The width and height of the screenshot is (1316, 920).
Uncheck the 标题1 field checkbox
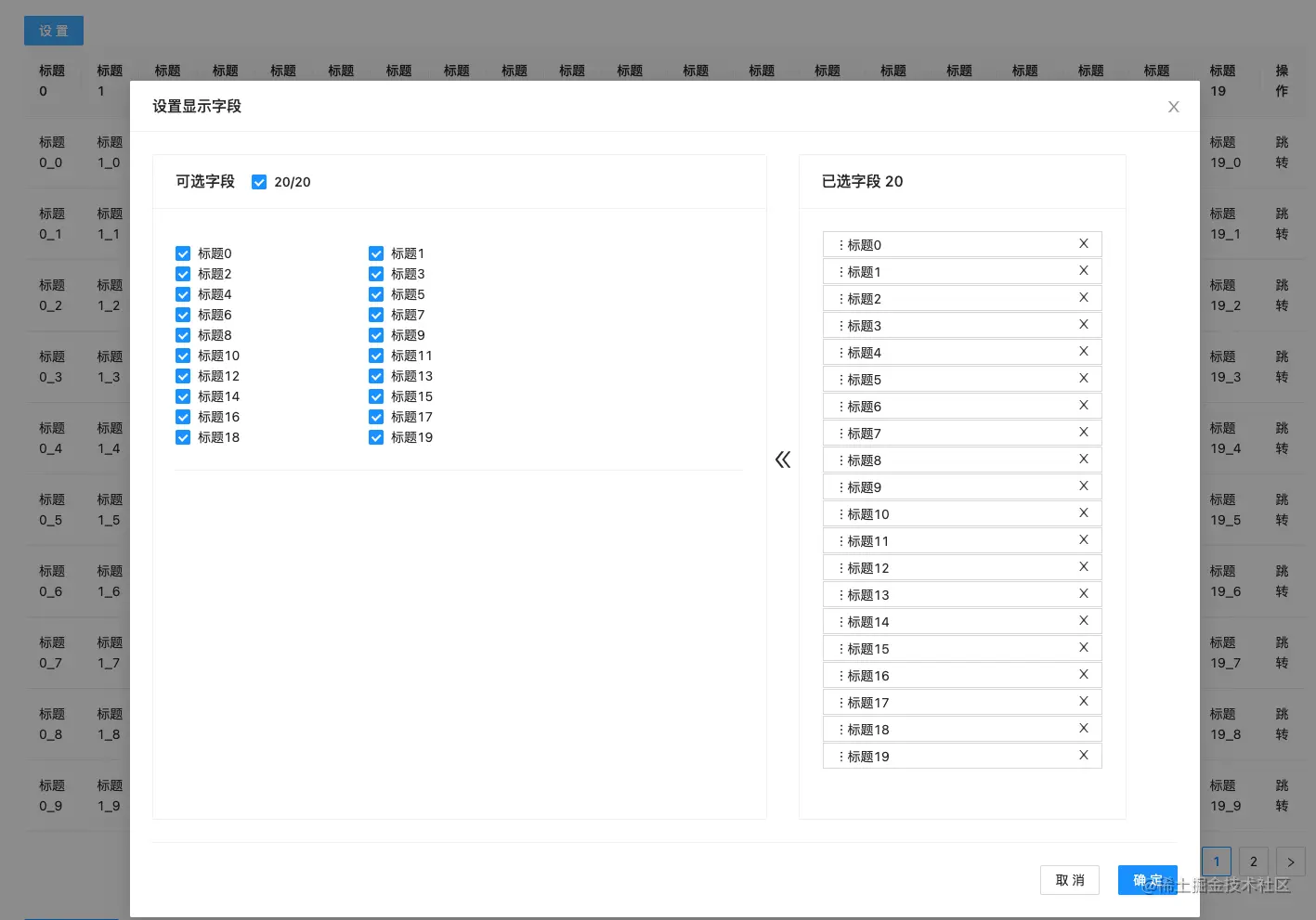pyautogui.click(x=376, y=253)
